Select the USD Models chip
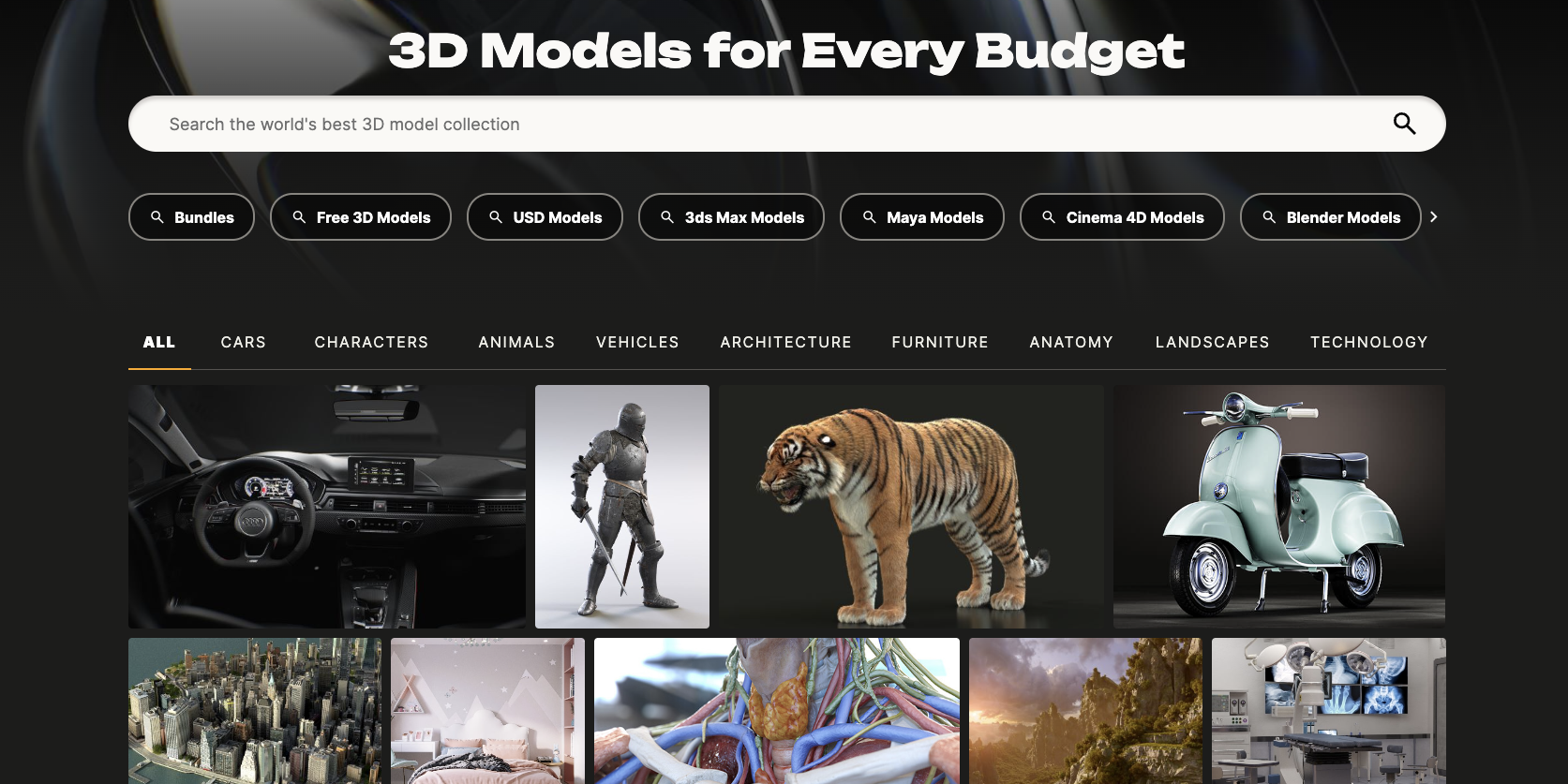 click(x=545, y=217)
